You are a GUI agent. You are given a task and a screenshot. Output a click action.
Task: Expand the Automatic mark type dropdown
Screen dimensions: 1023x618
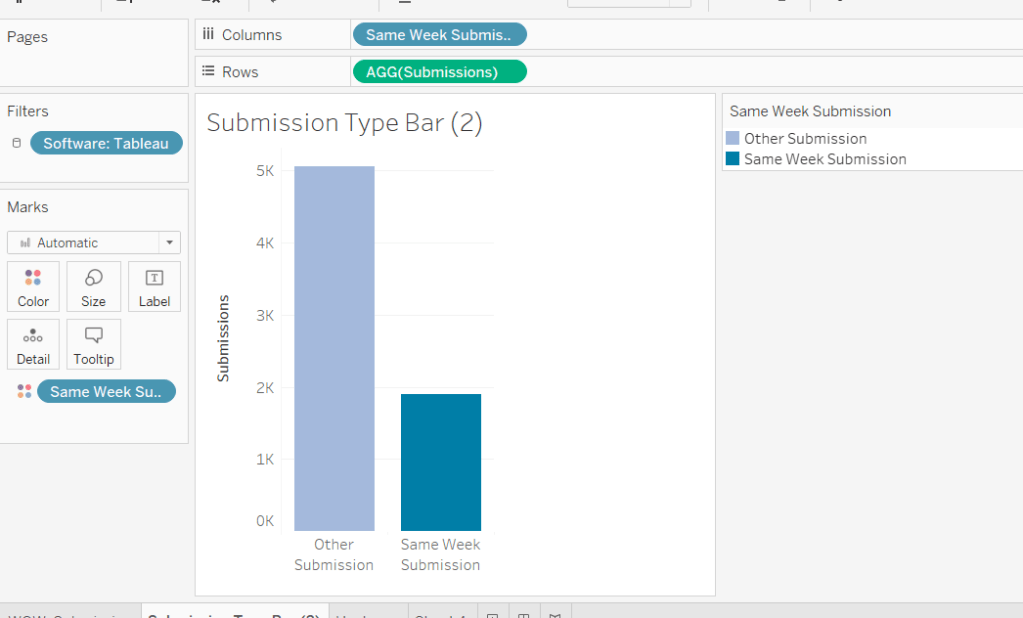(170, 243)
